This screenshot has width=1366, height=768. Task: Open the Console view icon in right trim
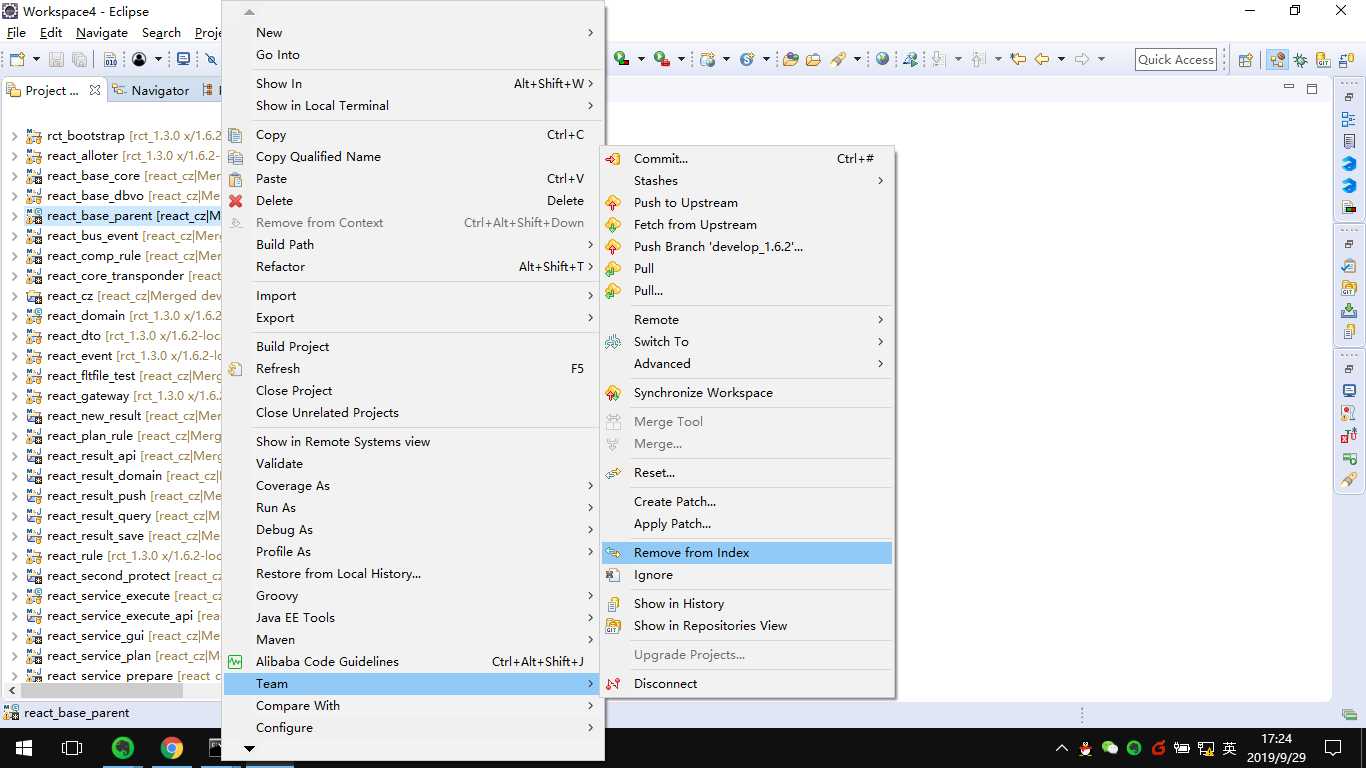coord(1349,390)
